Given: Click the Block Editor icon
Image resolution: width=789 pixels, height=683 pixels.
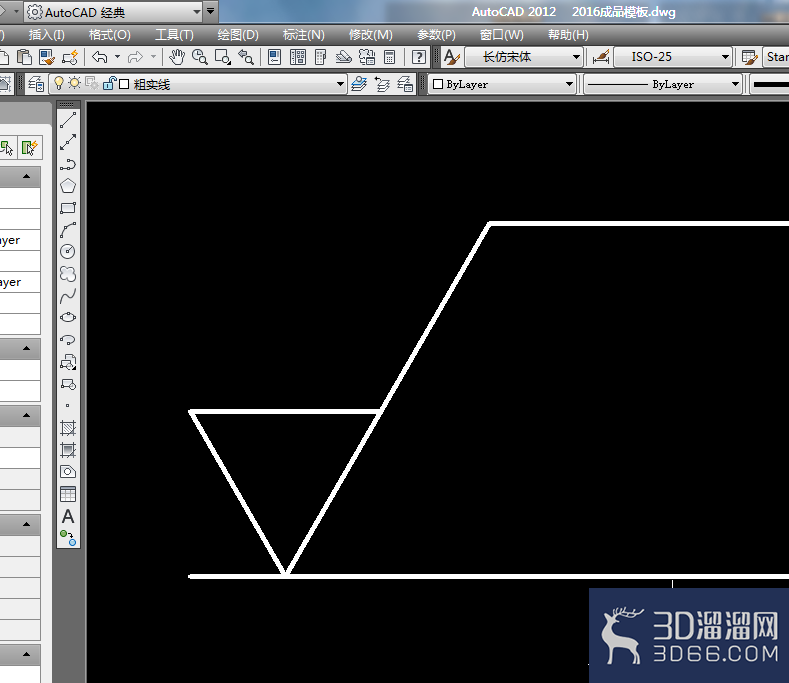Looking at the screenshot, I should (70, 57).
